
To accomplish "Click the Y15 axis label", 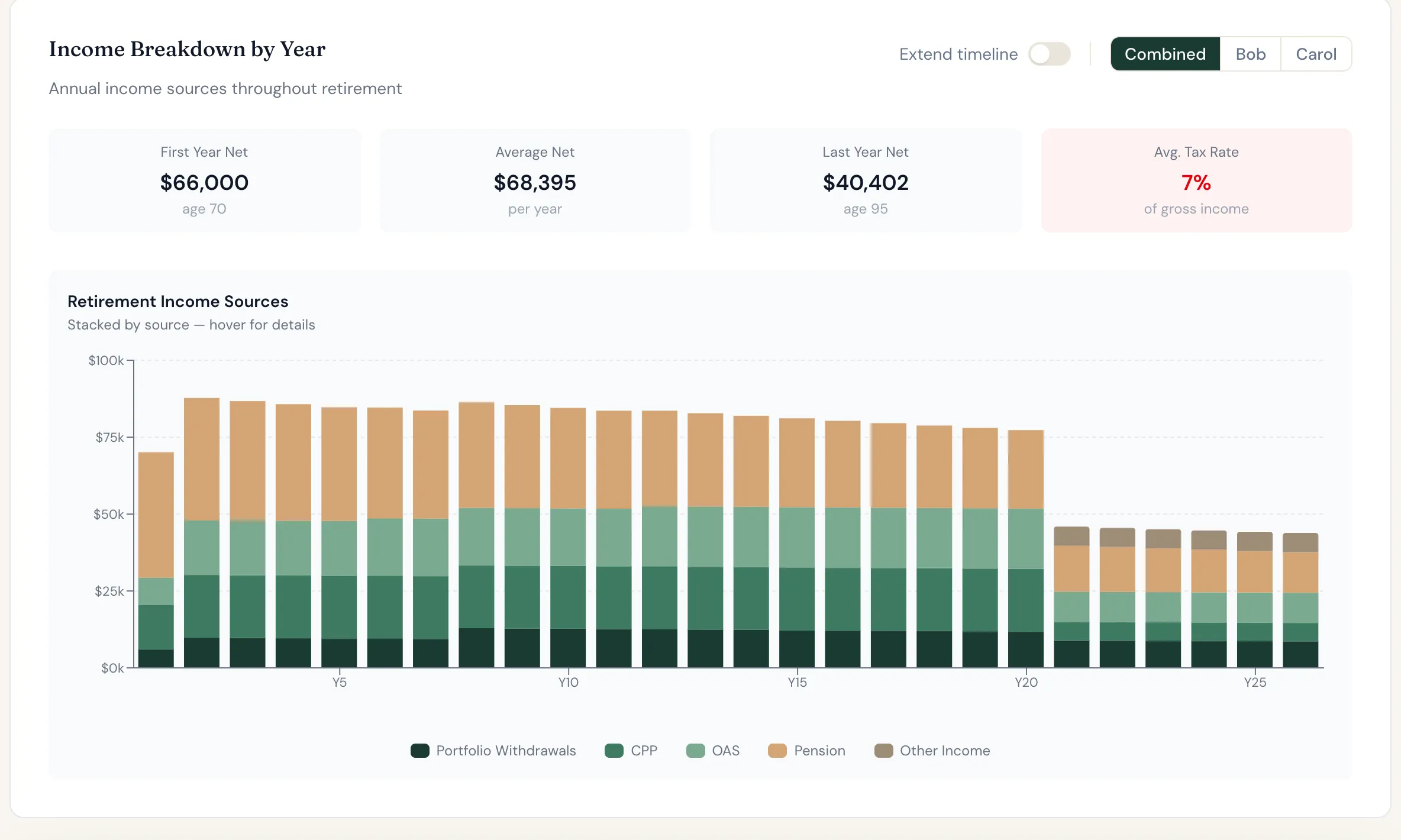I will tap(797, 682).
